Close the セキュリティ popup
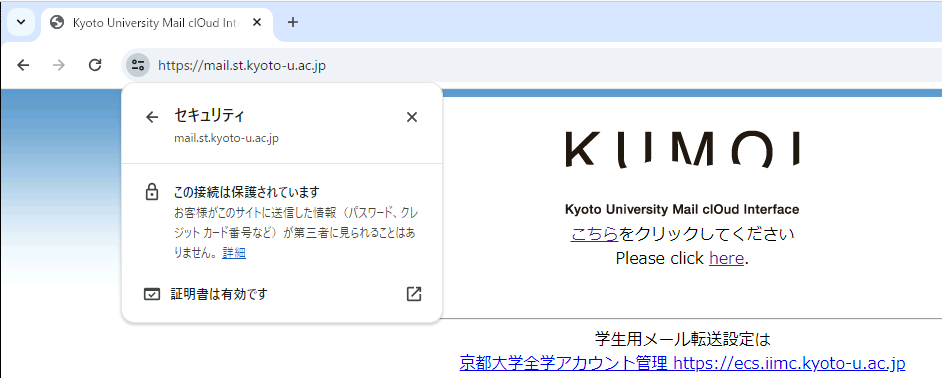 [412, 117]
